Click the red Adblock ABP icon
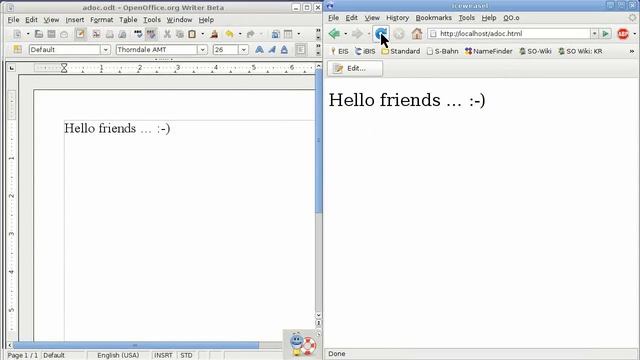 pyautogui.click(x=623, y=34)
